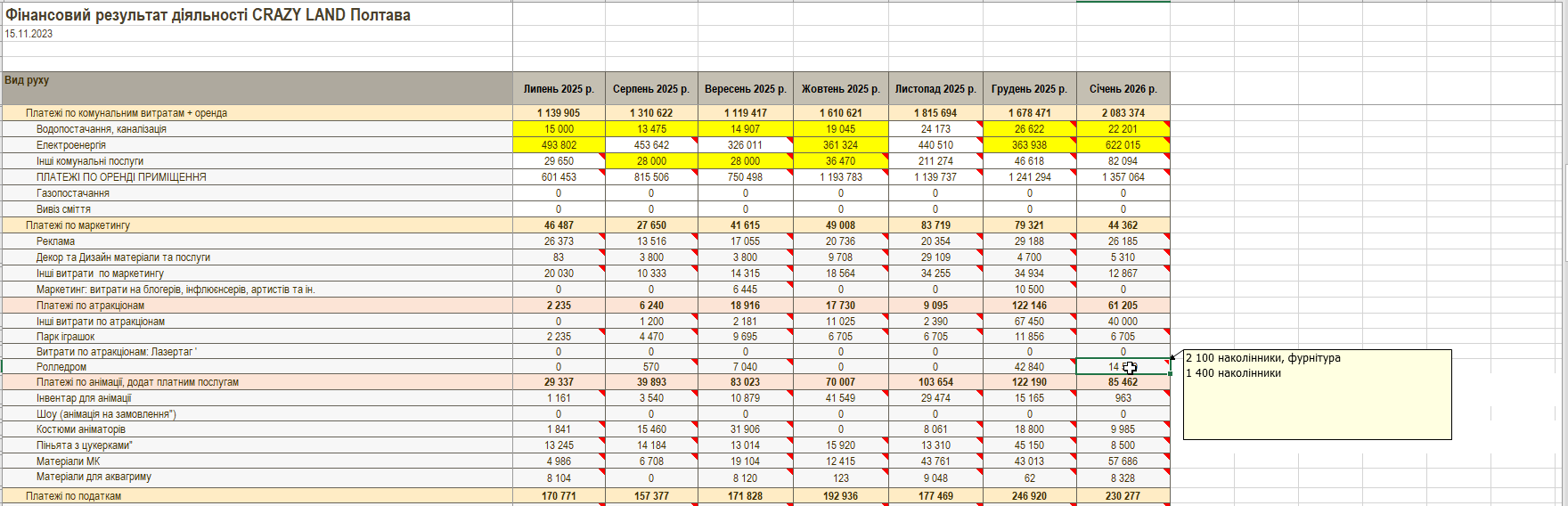Click yellow cell 622 015 for Січень electricity

coord(1123,145)
